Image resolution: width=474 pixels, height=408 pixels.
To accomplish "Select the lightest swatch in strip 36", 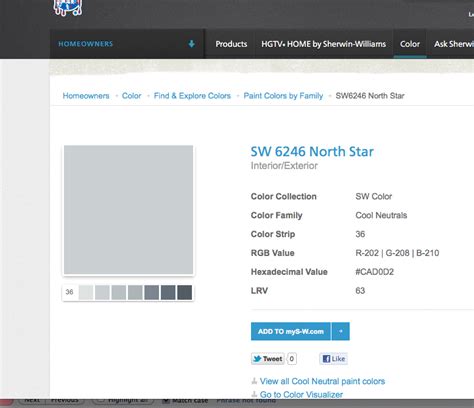I will tap(86, 292).
